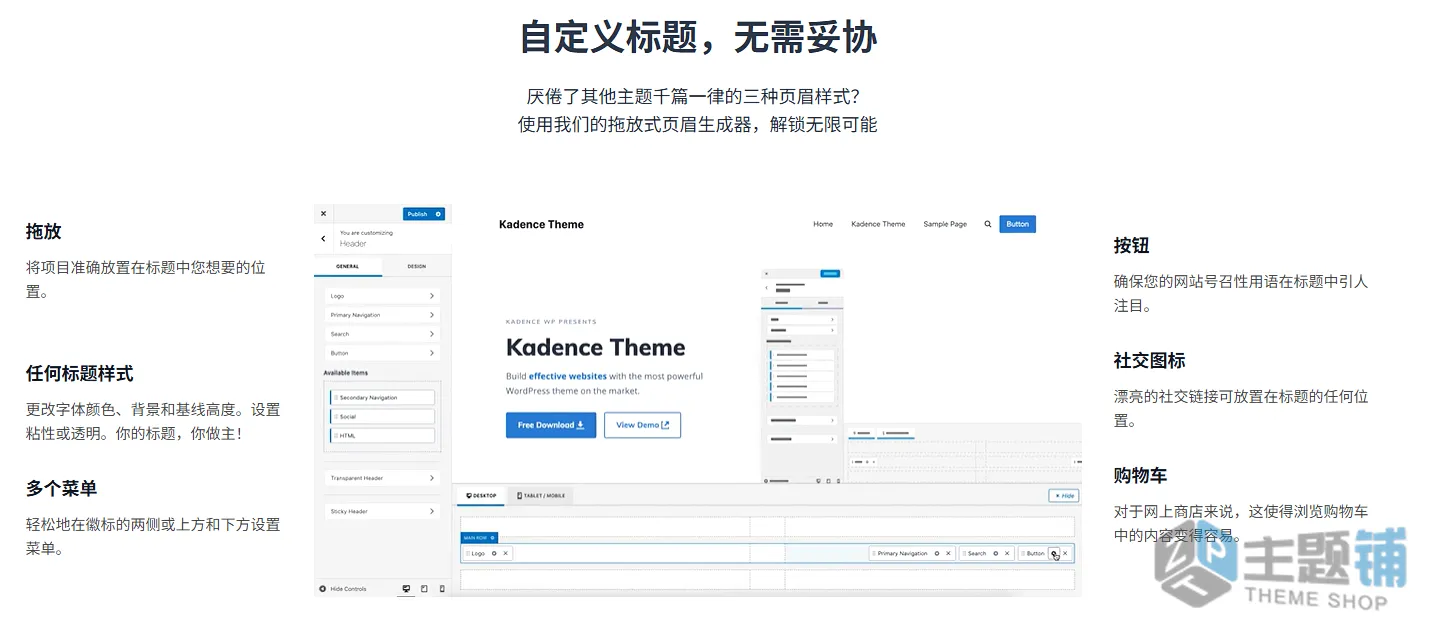The image size is (1433, 638).
Task: Remove the Button builder item
Action: 1065,553
